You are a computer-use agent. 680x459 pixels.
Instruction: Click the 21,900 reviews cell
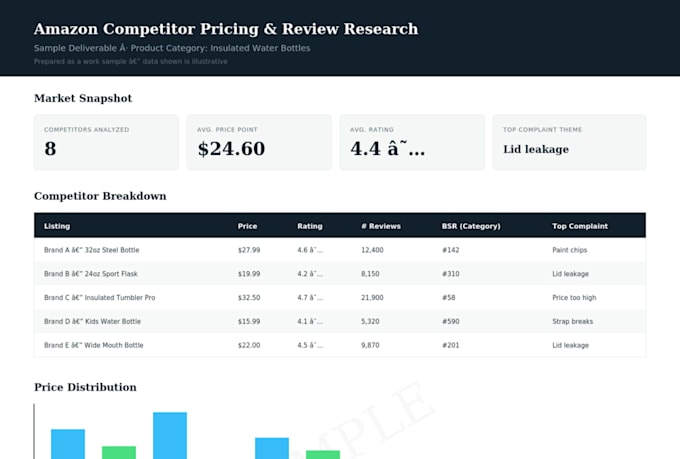point(372,298)
